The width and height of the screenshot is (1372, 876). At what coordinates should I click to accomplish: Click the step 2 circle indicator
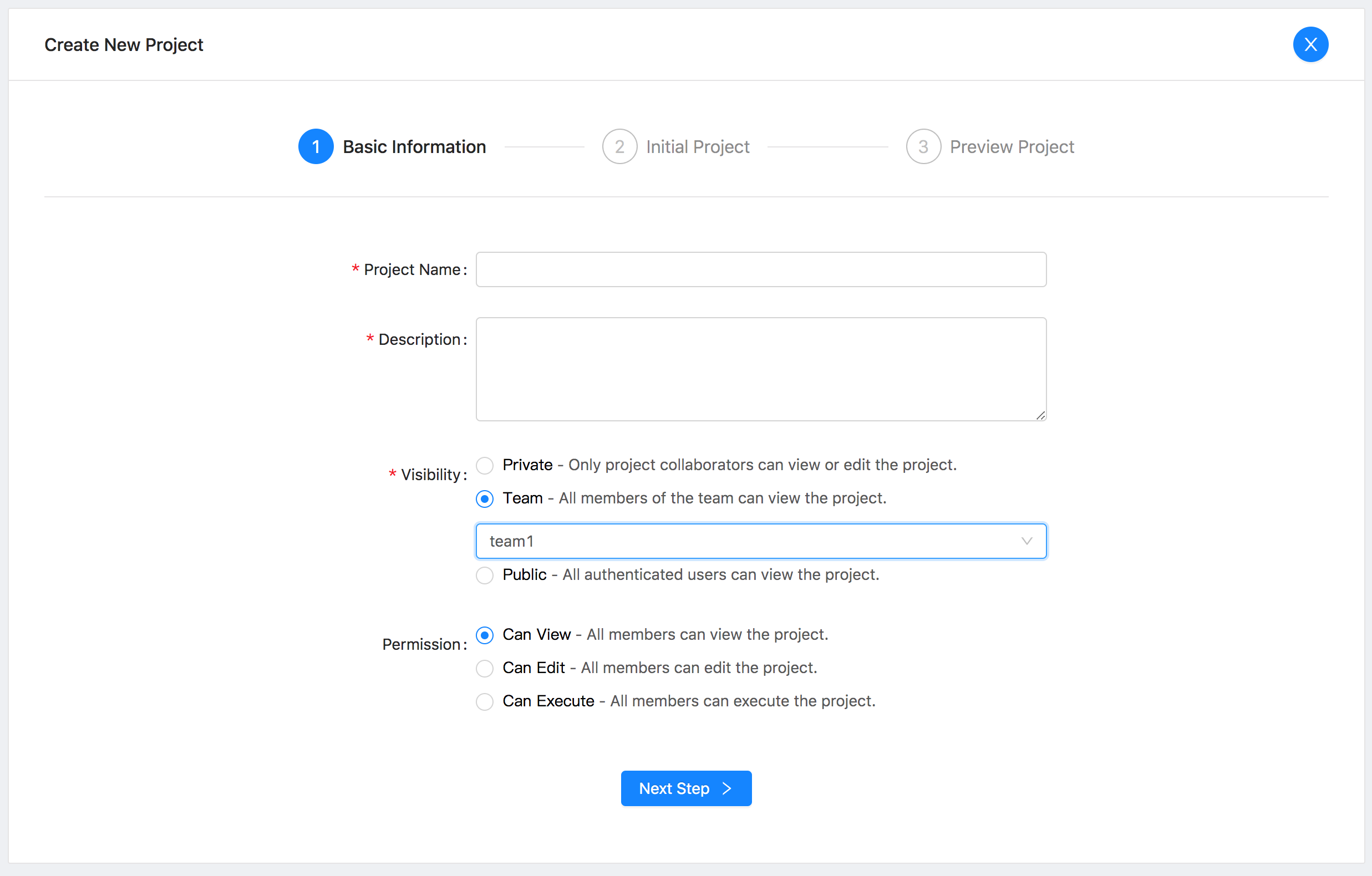pyautogui.click(x=619, y=146)
